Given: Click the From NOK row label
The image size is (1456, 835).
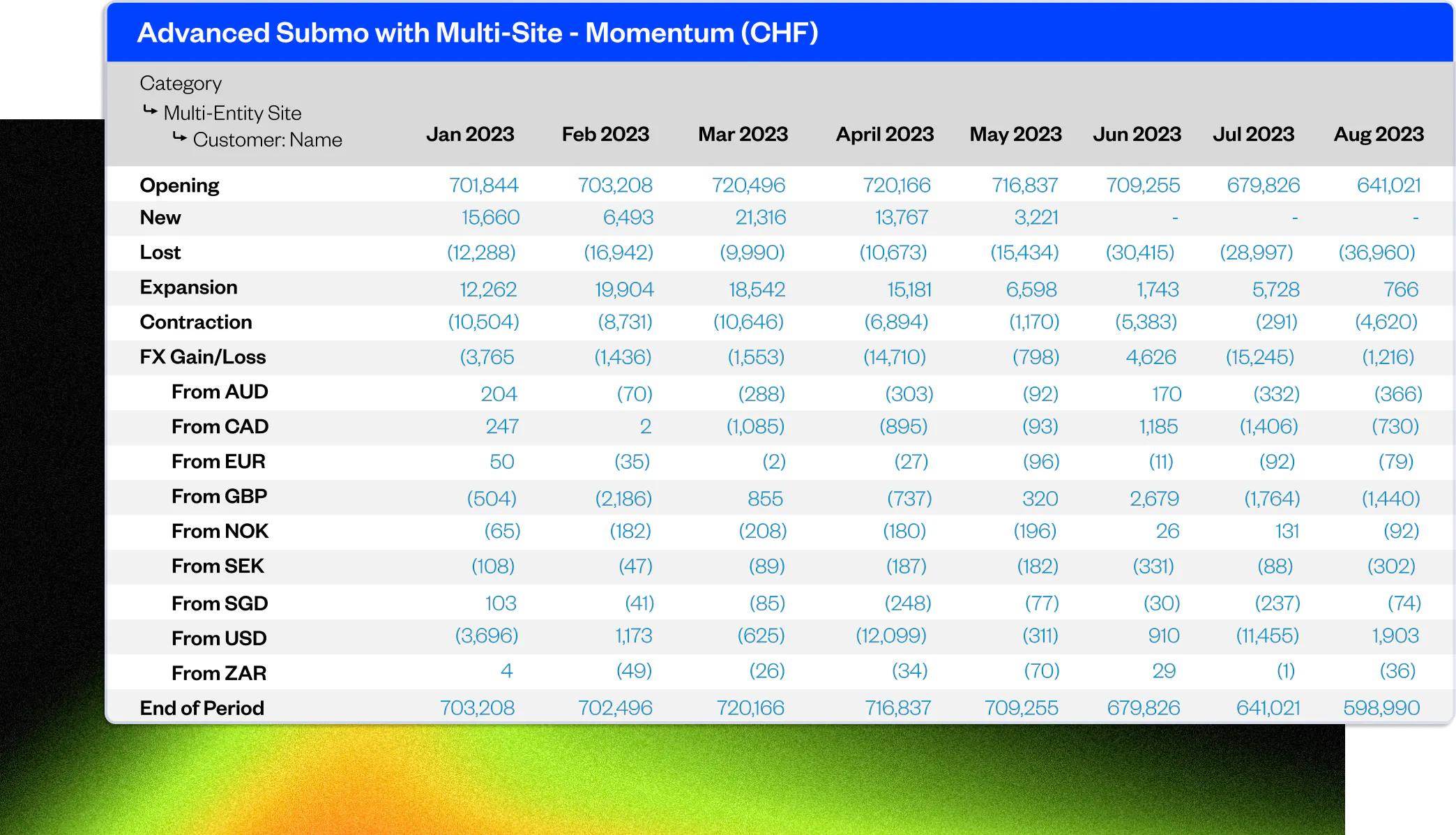Looking at the screenshot, I should tap(220, 532).
